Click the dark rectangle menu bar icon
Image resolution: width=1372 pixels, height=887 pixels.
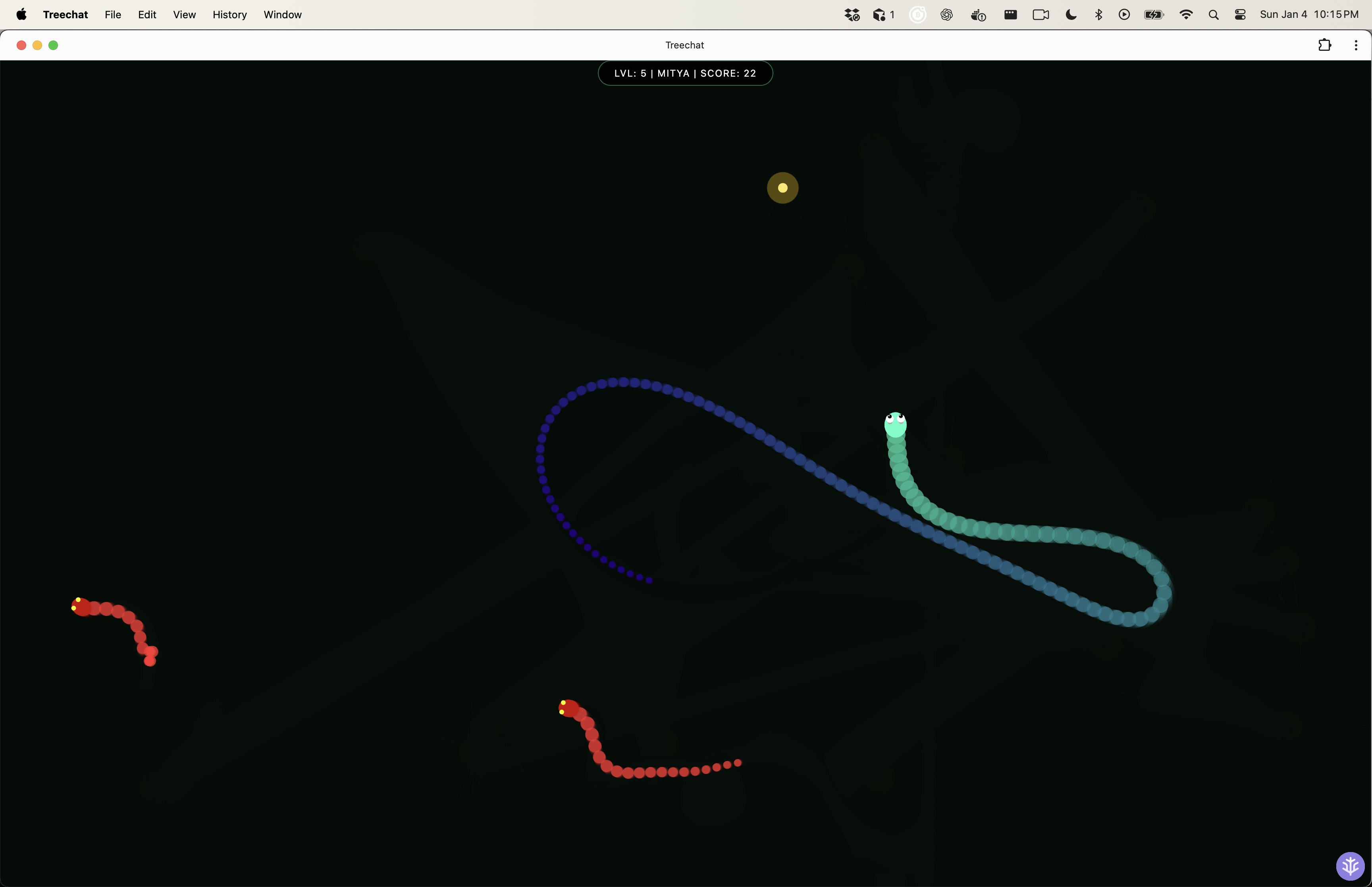1010,14
